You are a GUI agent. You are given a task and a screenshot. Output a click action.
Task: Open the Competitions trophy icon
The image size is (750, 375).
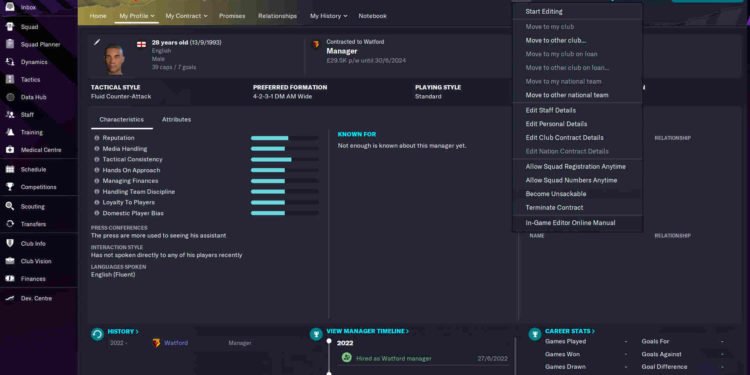pos(10,187)
